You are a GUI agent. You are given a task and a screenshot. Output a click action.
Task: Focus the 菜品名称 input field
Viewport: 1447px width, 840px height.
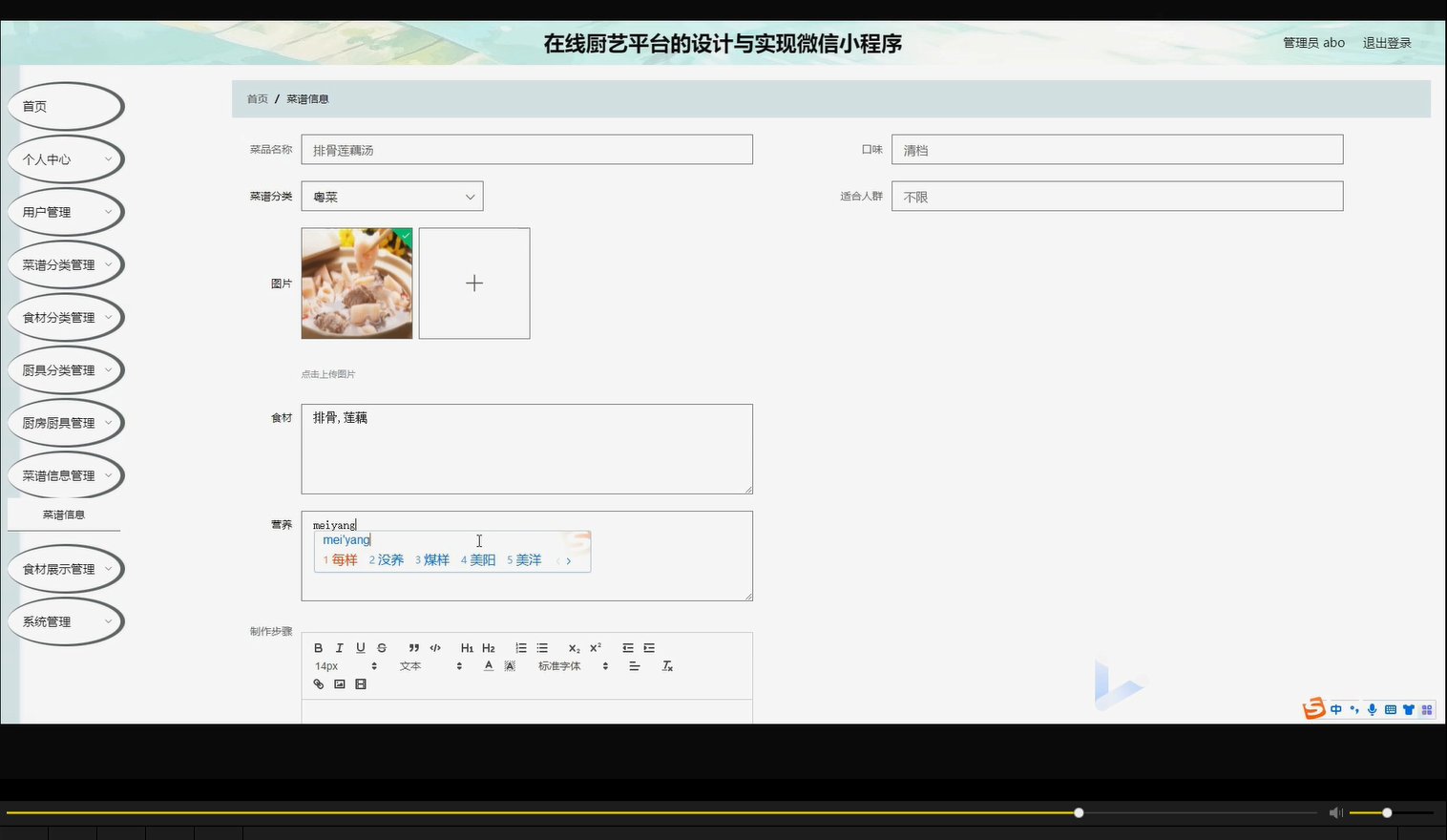click(527, 150)
